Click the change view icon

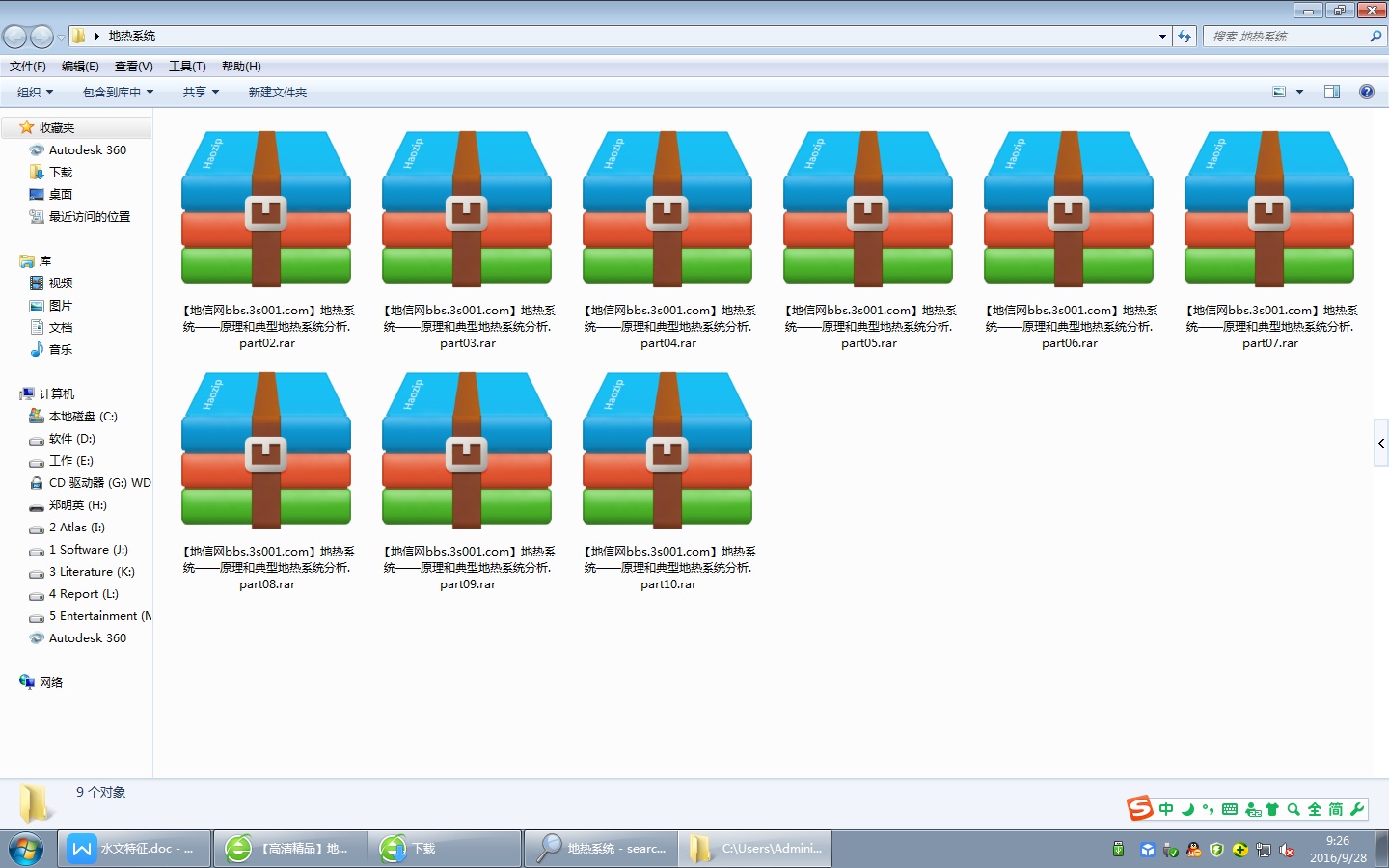coord(1279,92)
